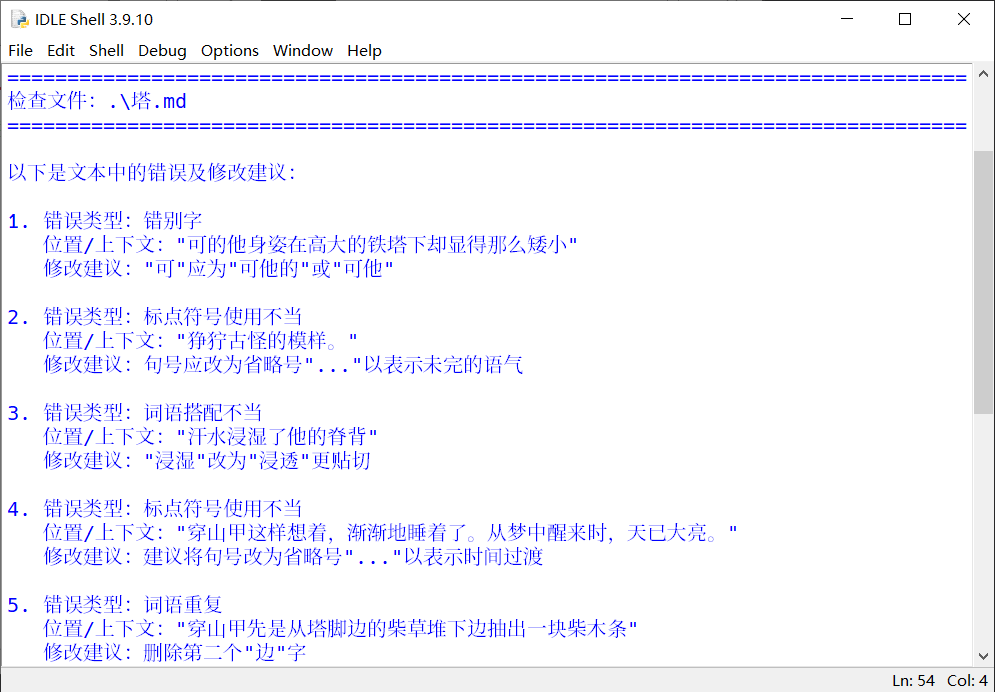Viewport: 995px width, 692px height.
Task: Click the line '3. 错误类型: 词语搭配不当'
Action: point(135,413)
